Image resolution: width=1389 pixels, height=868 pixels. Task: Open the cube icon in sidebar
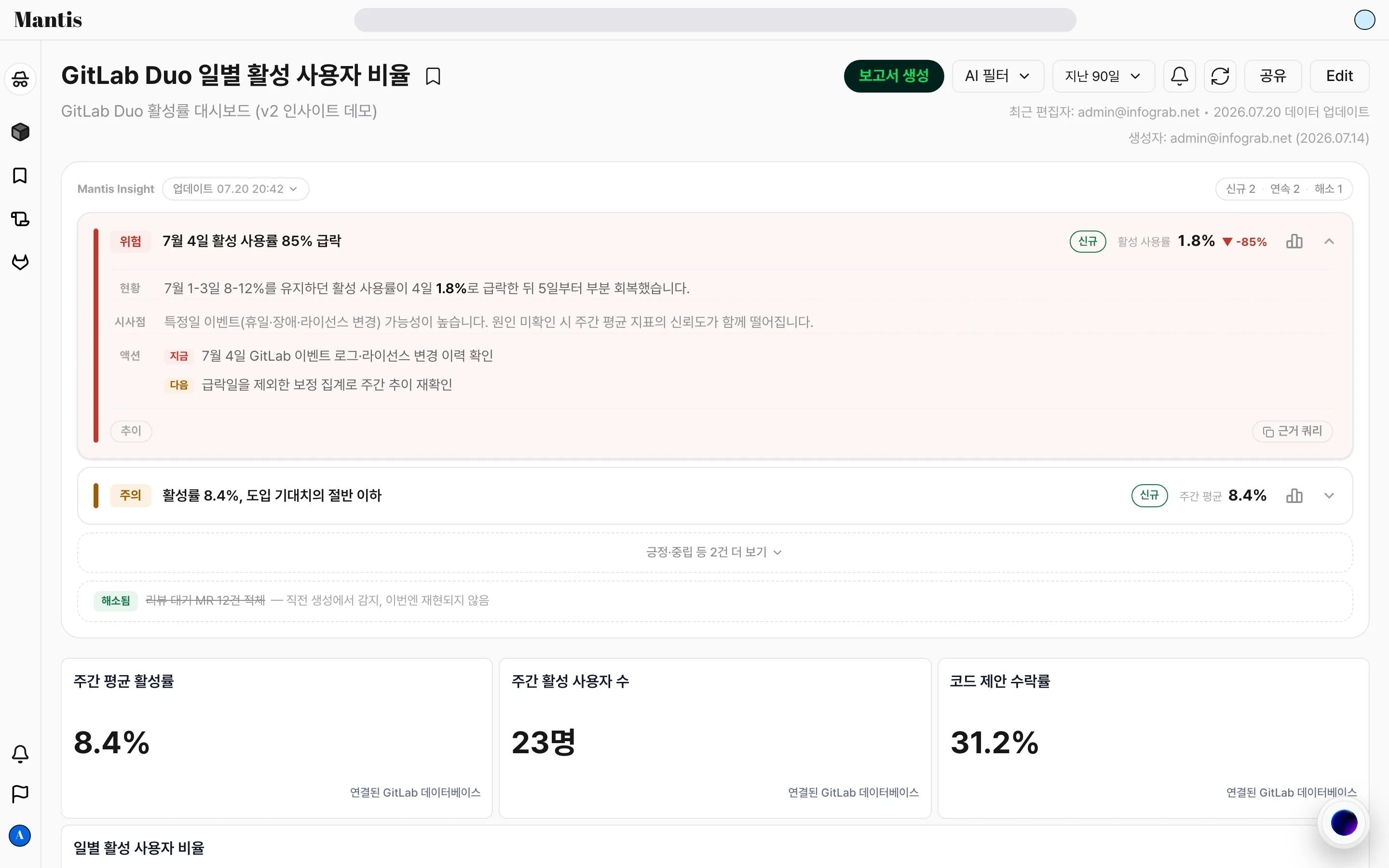20,132
